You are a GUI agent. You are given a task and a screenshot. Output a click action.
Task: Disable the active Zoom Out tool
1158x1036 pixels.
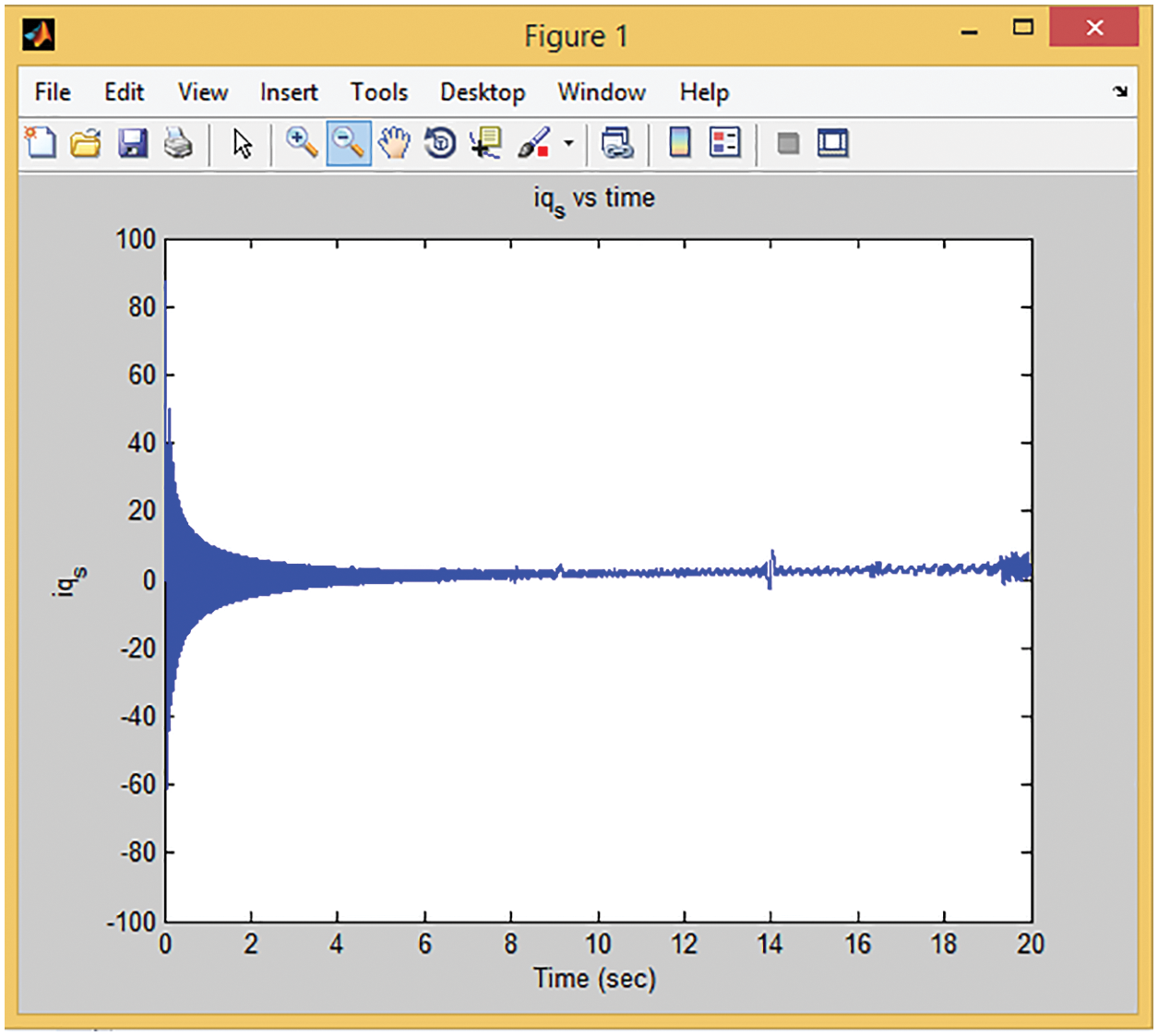[x=348, y=143]
